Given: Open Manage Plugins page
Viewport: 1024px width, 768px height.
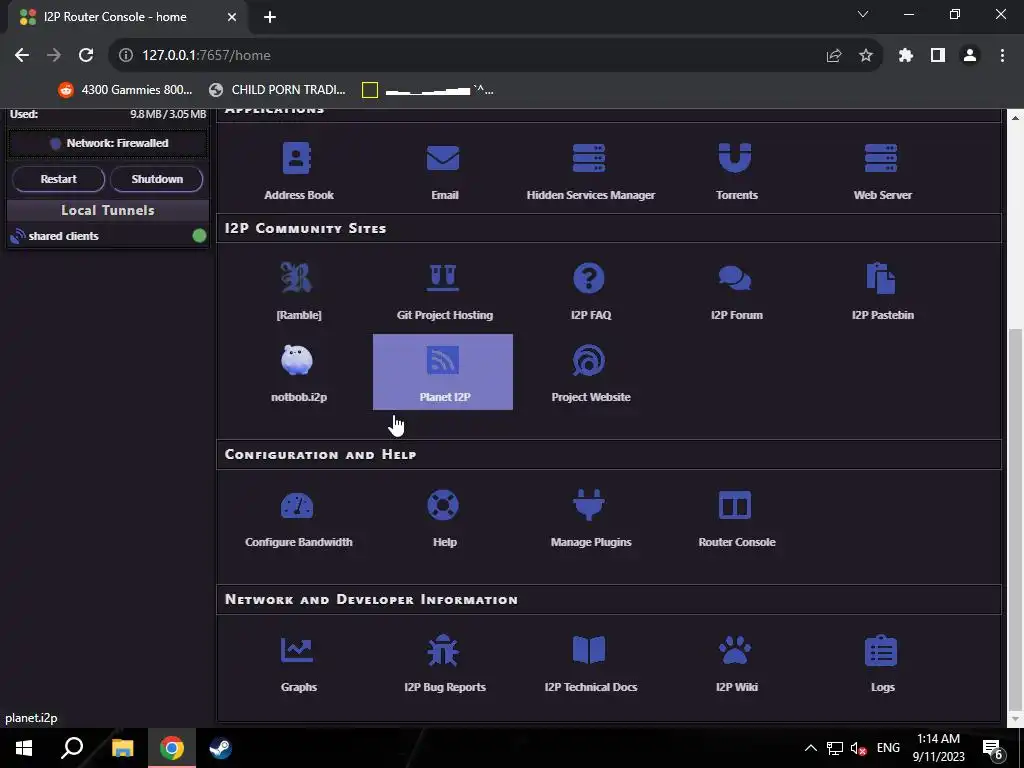Looking at the screenshot, I should pyautogui.click(x=590, y=519).
